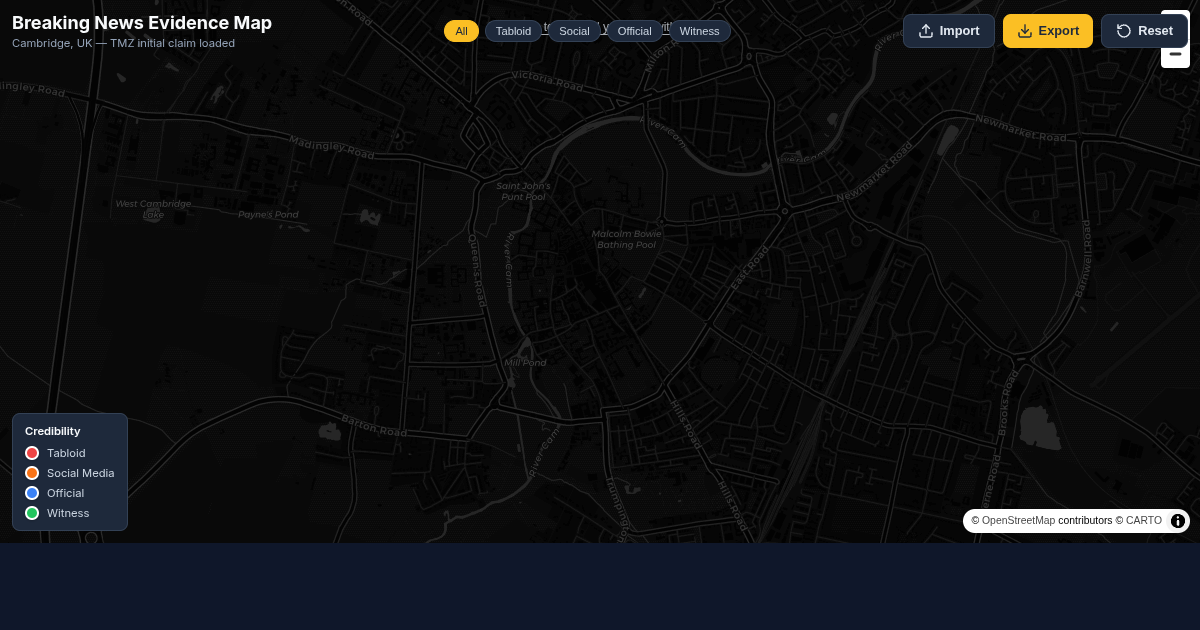Click the Import button
This screenshot has width=1200, height=630.
tap(949, 31)
